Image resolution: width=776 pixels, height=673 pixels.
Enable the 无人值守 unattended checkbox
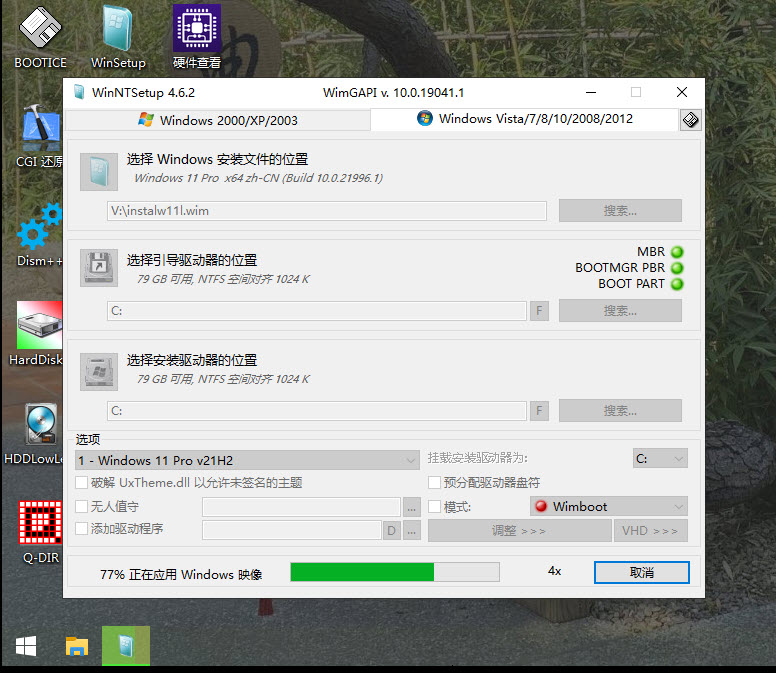tap(81, 506)
